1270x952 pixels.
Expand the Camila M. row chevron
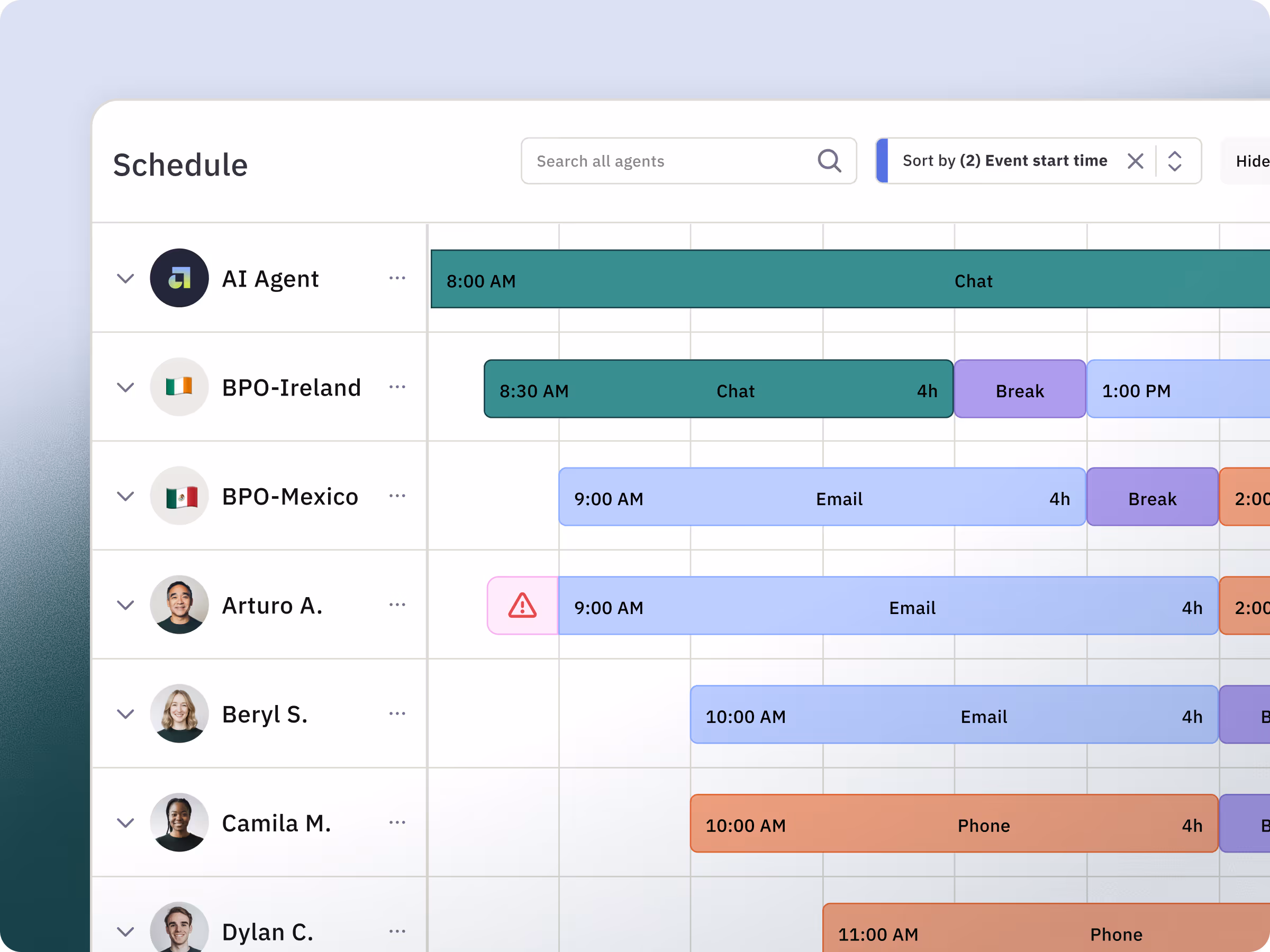coord(126,823)
